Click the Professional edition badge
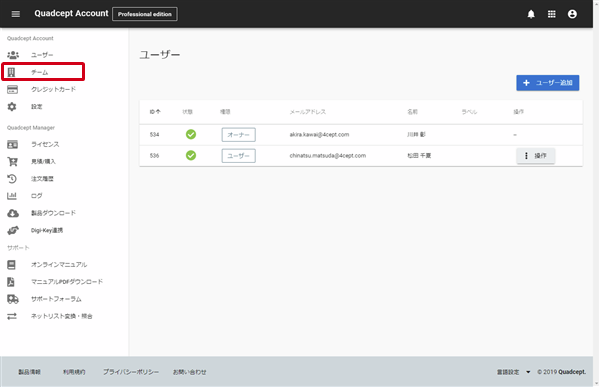Viewport: 600px width, 387px height. (145, 14)
